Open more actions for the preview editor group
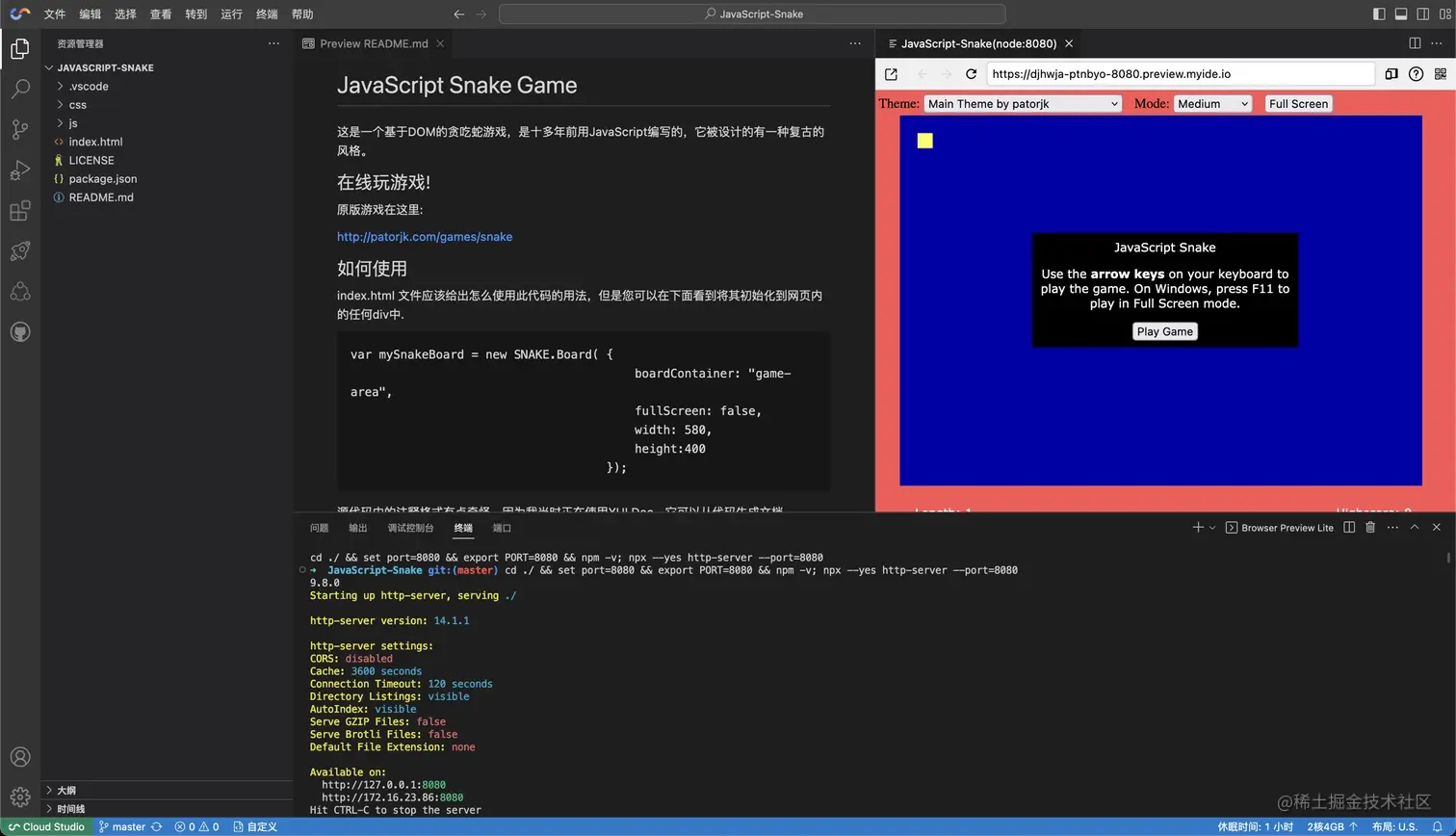1456x836 pixels. click(x=1439, y=43)
